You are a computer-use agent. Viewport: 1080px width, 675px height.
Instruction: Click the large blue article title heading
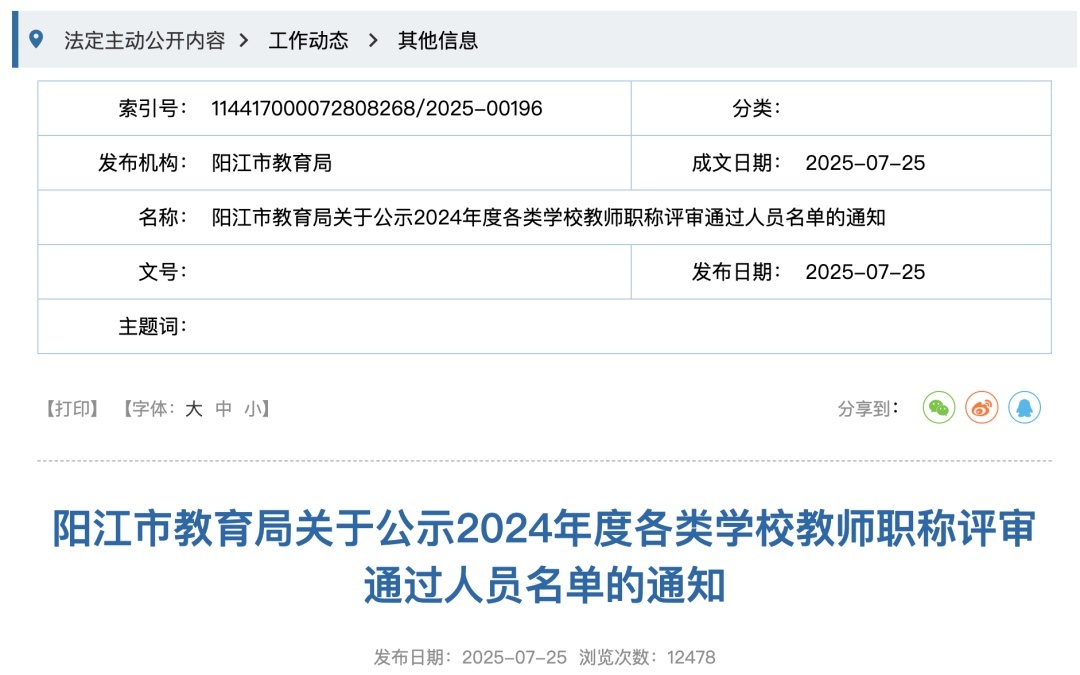coord(544,557)
